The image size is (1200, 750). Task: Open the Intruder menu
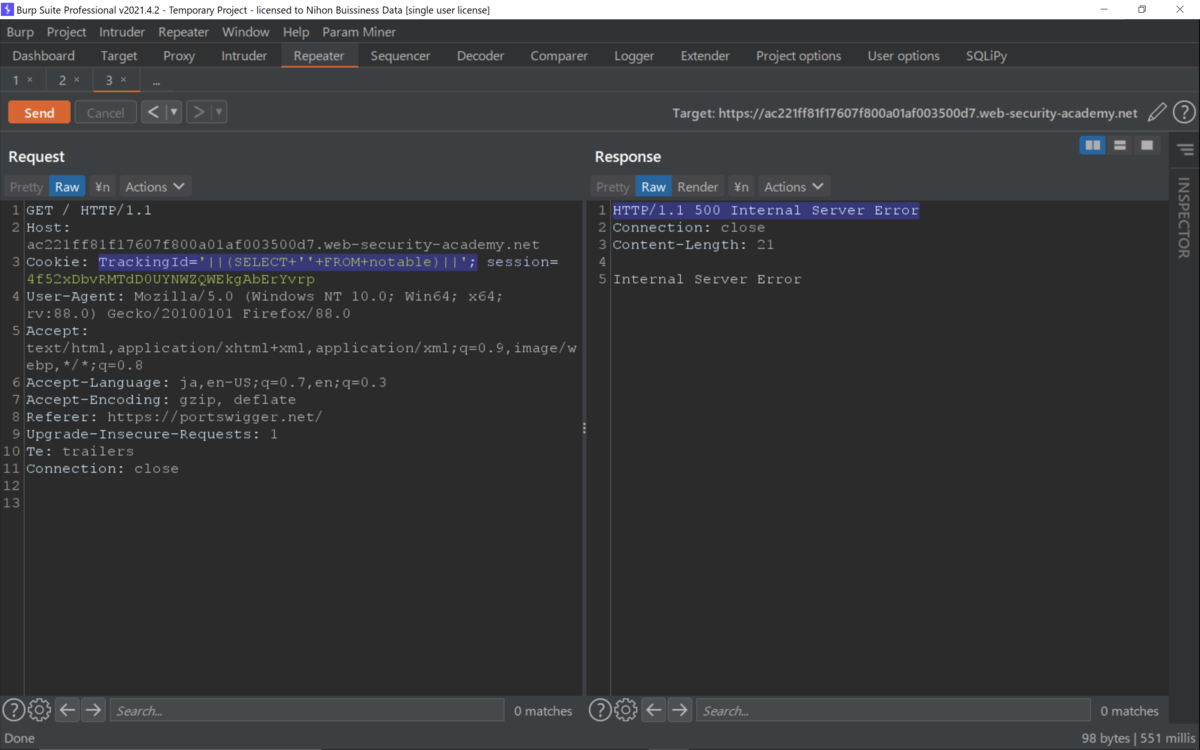point(122,32)
